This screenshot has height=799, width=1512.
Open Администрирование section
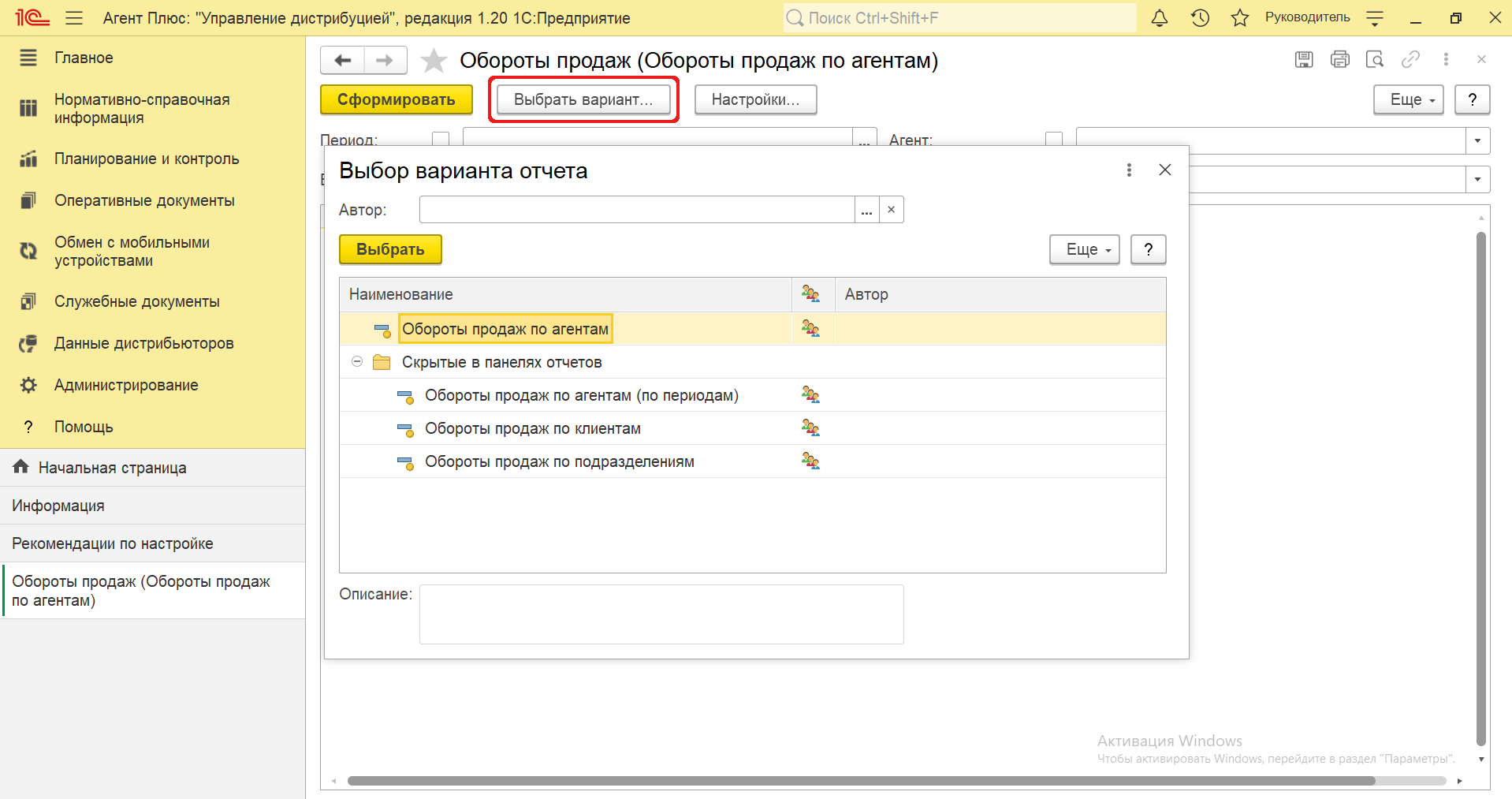(152, 385)
